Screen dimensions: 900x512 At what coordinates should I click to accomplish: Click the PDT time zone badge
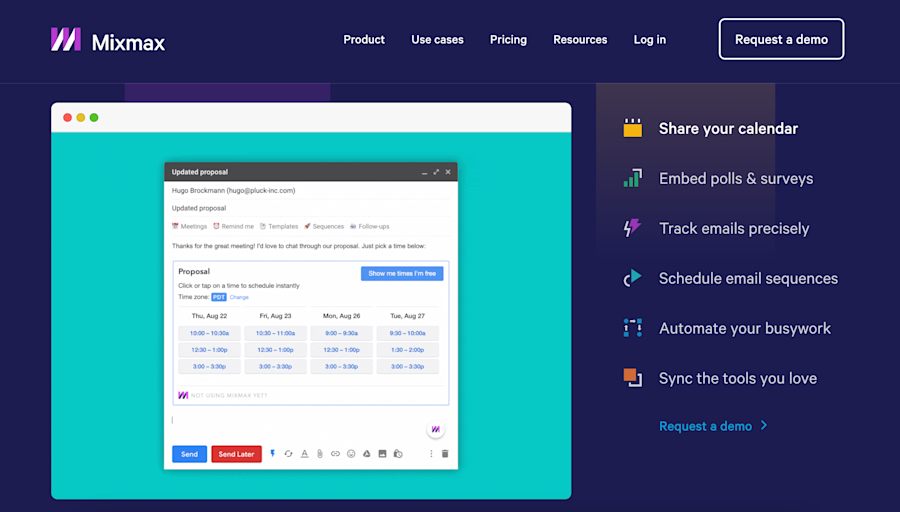click(x=219, y=297)
